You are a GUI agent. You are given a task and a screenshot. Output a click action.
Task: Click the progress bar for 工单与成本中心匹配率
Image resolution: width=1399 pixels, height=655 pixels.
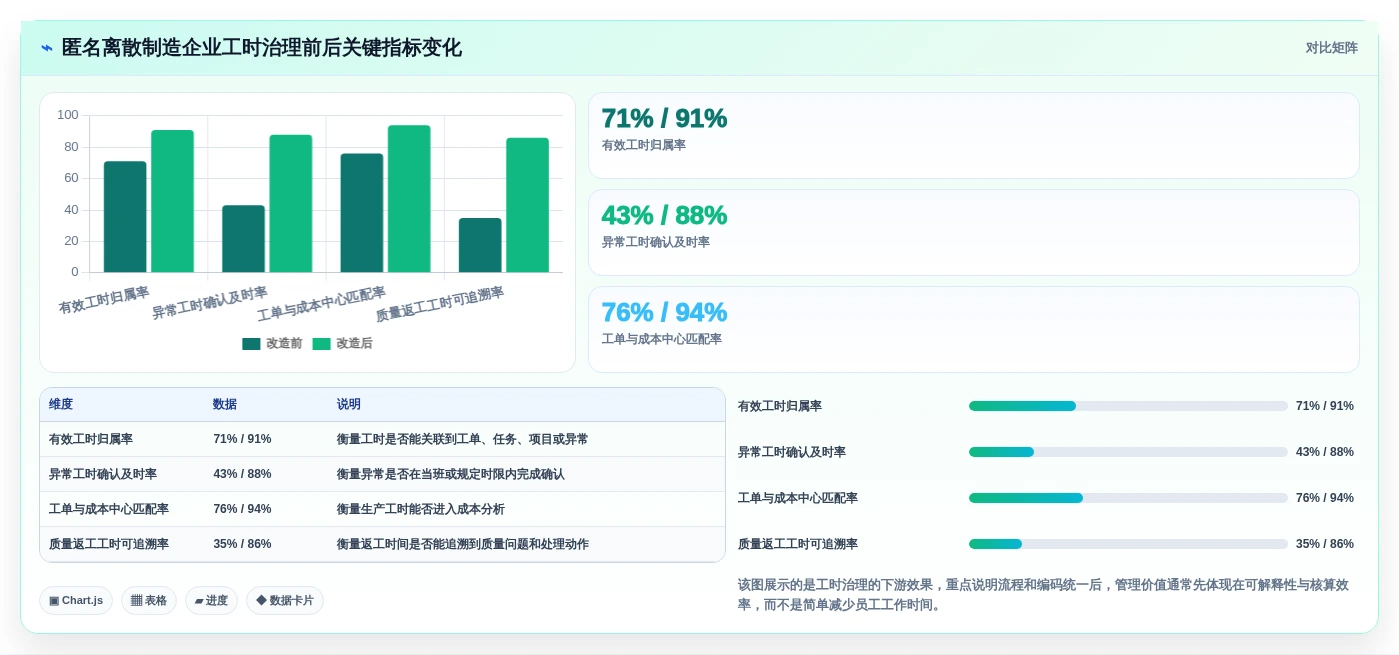[1128, 498]
